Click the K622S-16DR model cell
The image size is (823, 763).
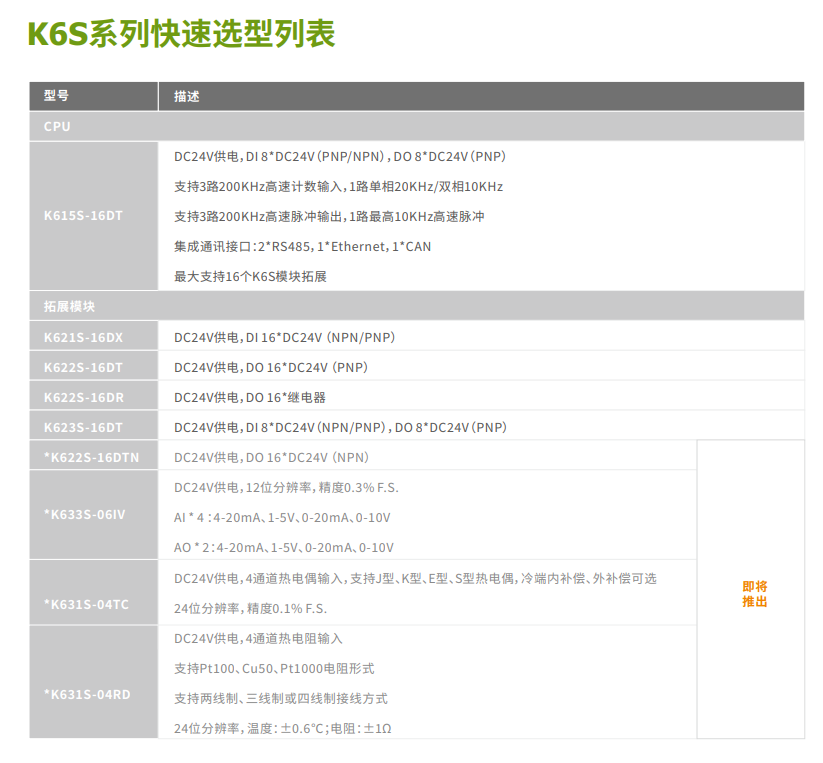click(x=83, y=397)
